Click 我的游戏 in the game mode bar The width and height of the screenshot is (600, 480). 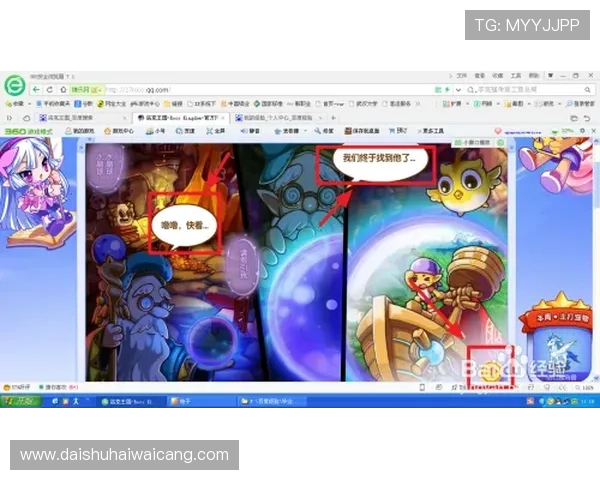pos(80,131)
